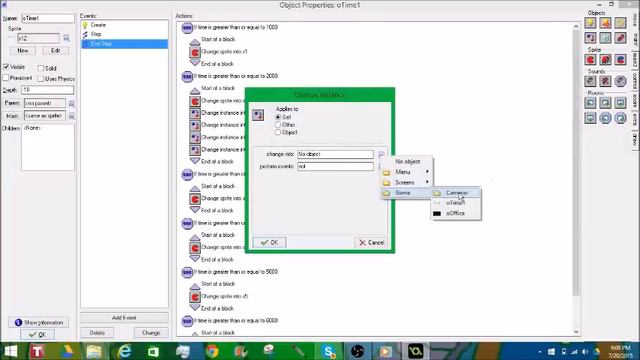Choose oOffice from the Game submenu
The image size is (640, 360).
click(x=456, y=213)
